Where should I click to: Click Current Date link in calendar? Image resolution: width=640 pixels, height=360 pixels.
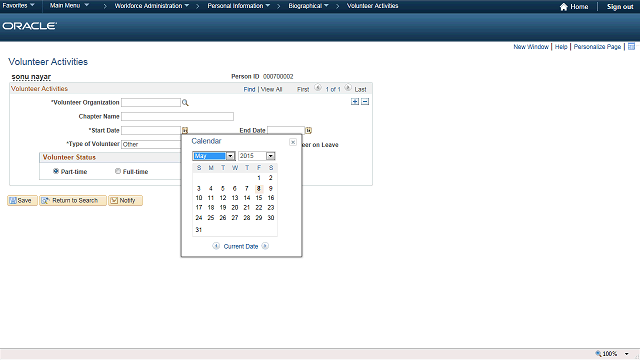pyautogui.click(x=241, y=247)
